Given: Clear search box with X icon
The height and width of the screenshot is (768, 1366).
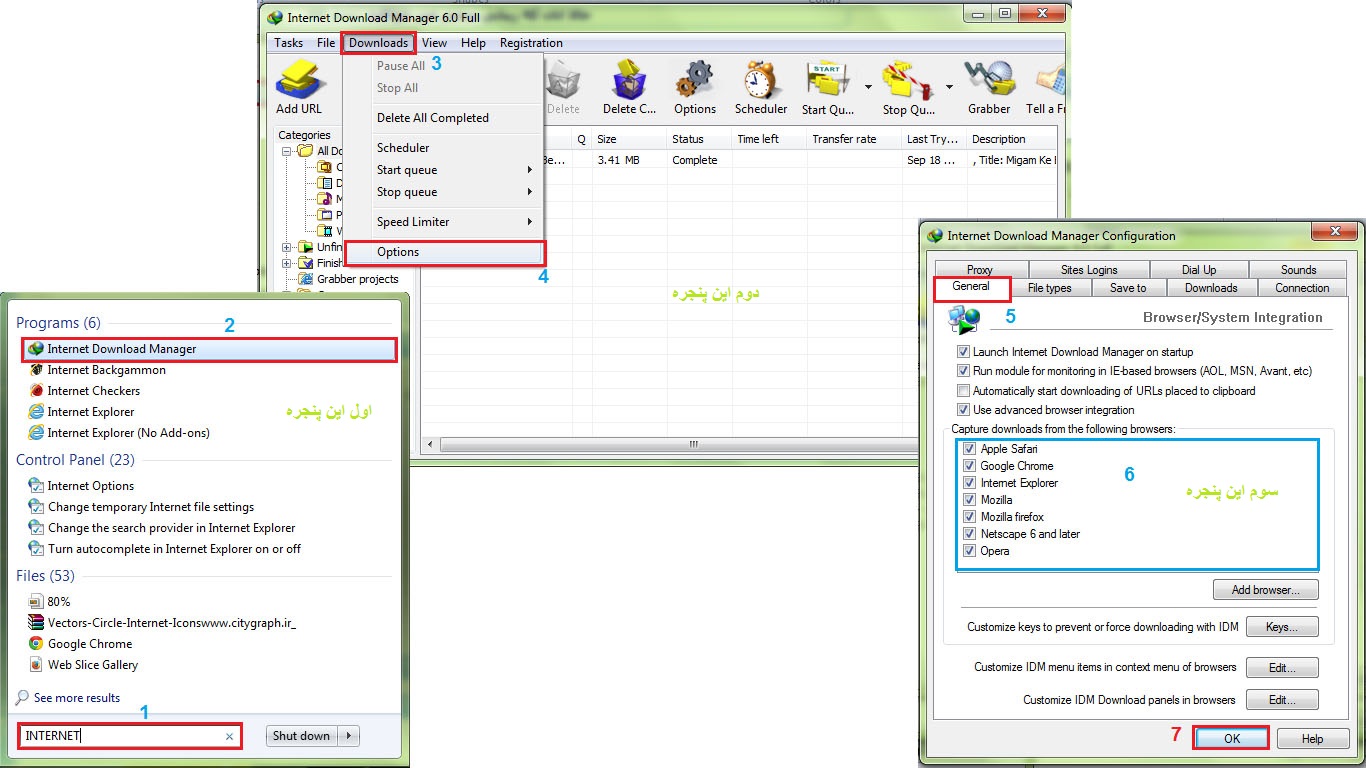Looking at the screenshot, I should (229, 737).
